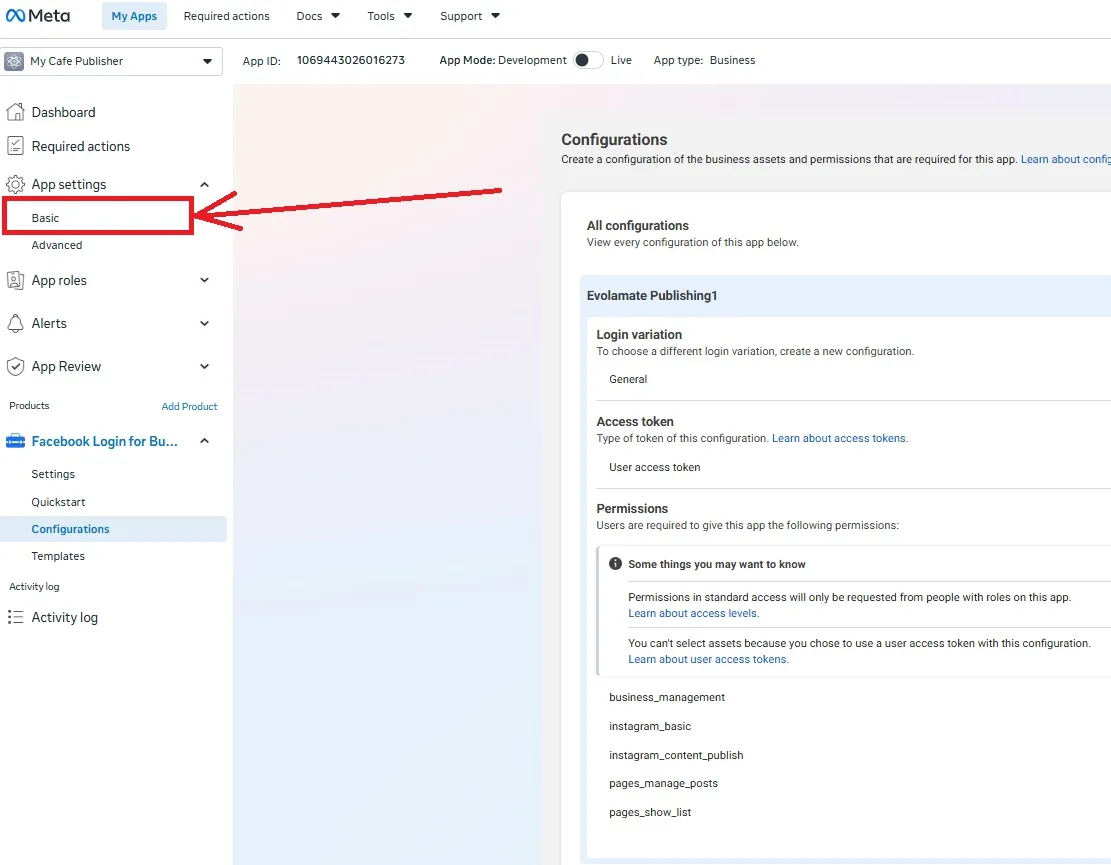The image size is (1111, 865).
Task: Collapse the Facebook Login for Business chevron
Action: pyautogui.click(x=204, y=441)
